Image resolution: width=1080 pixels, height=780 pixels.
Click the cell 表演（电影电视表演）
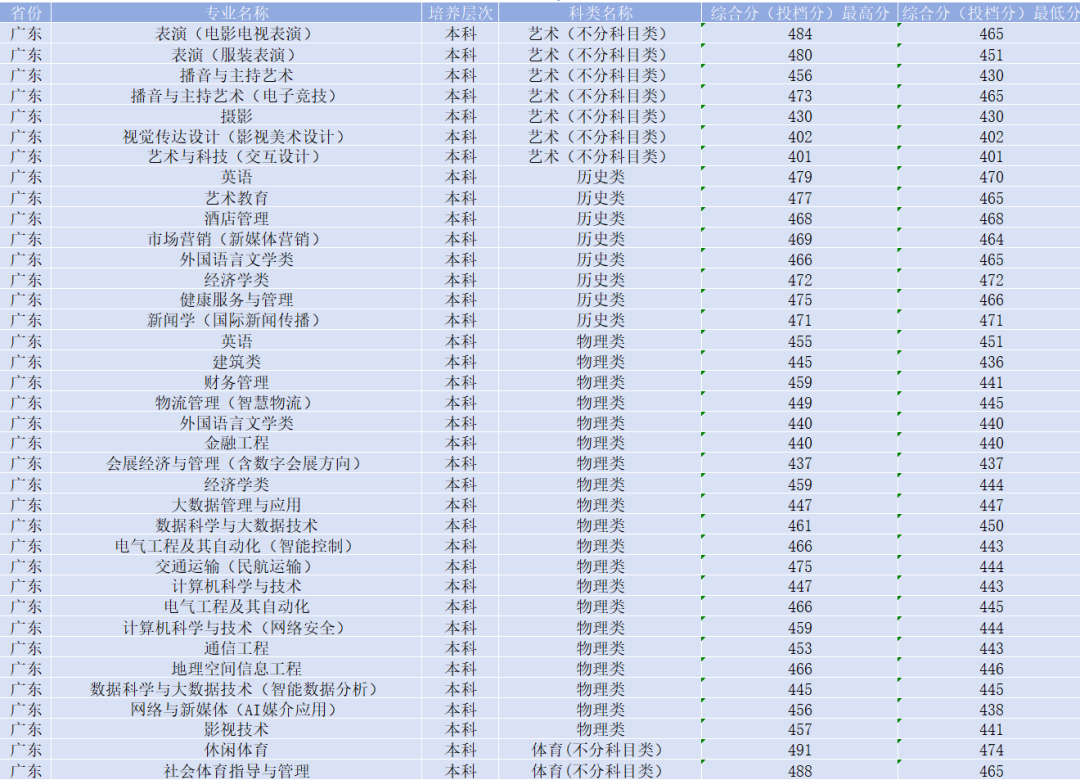pos(236,34)
